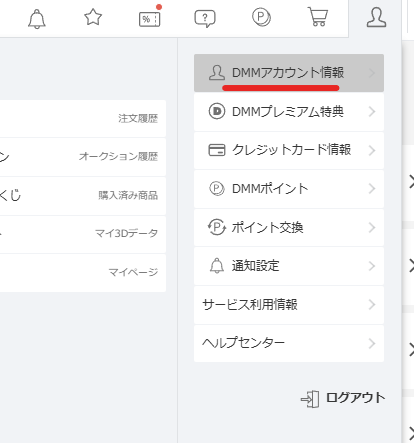Click the P coin icon beside DMMポイント

[217, 188]
